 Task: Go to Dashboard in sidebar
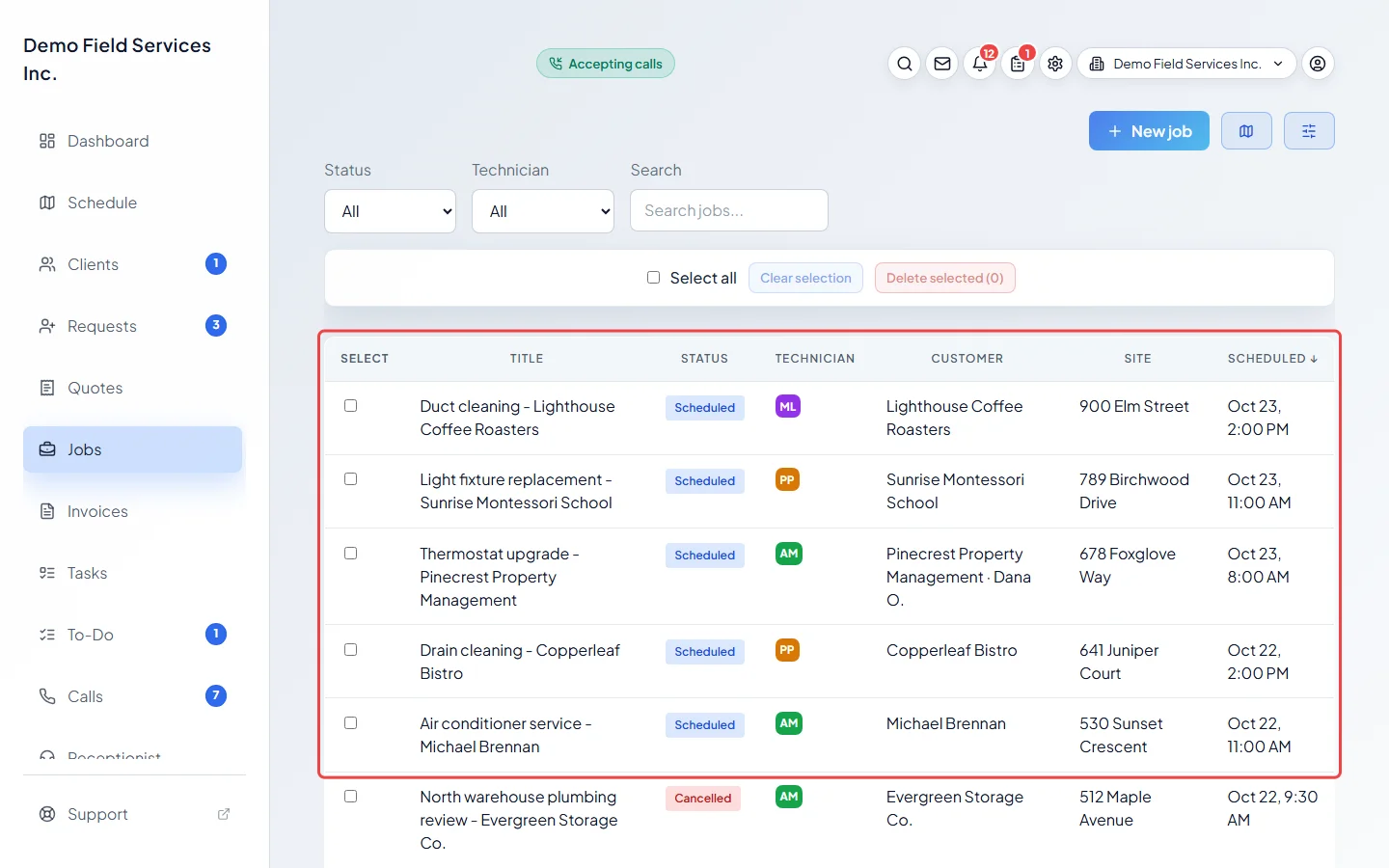point(133,141)
